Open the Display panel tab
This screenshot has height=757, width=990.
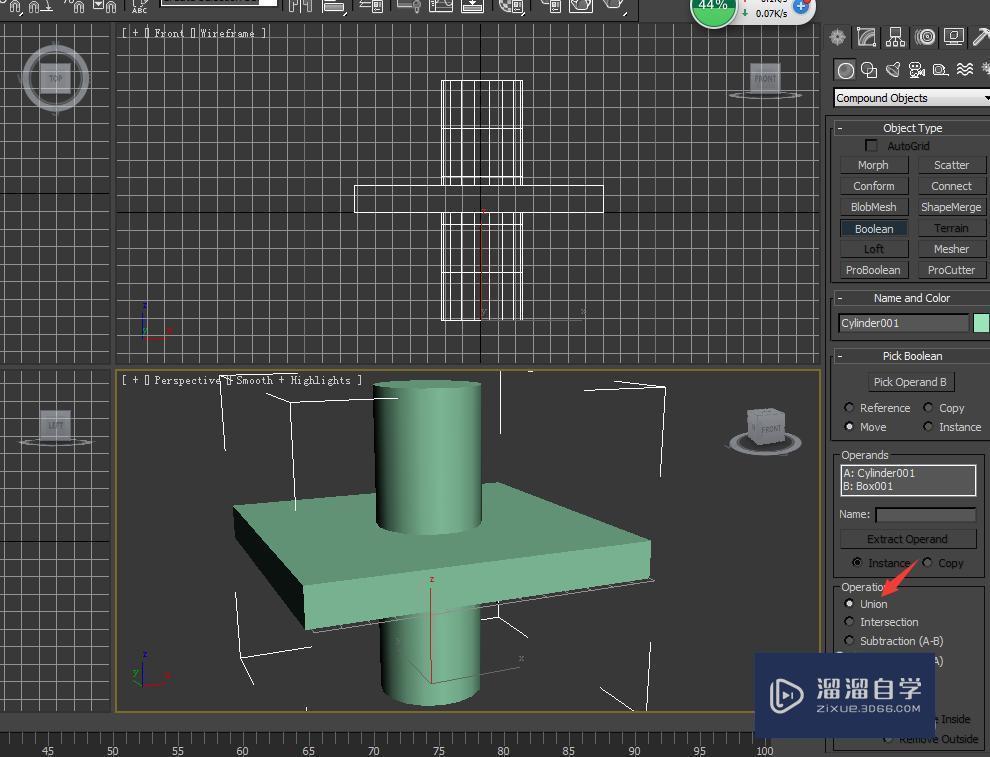(x=952, y=37)
